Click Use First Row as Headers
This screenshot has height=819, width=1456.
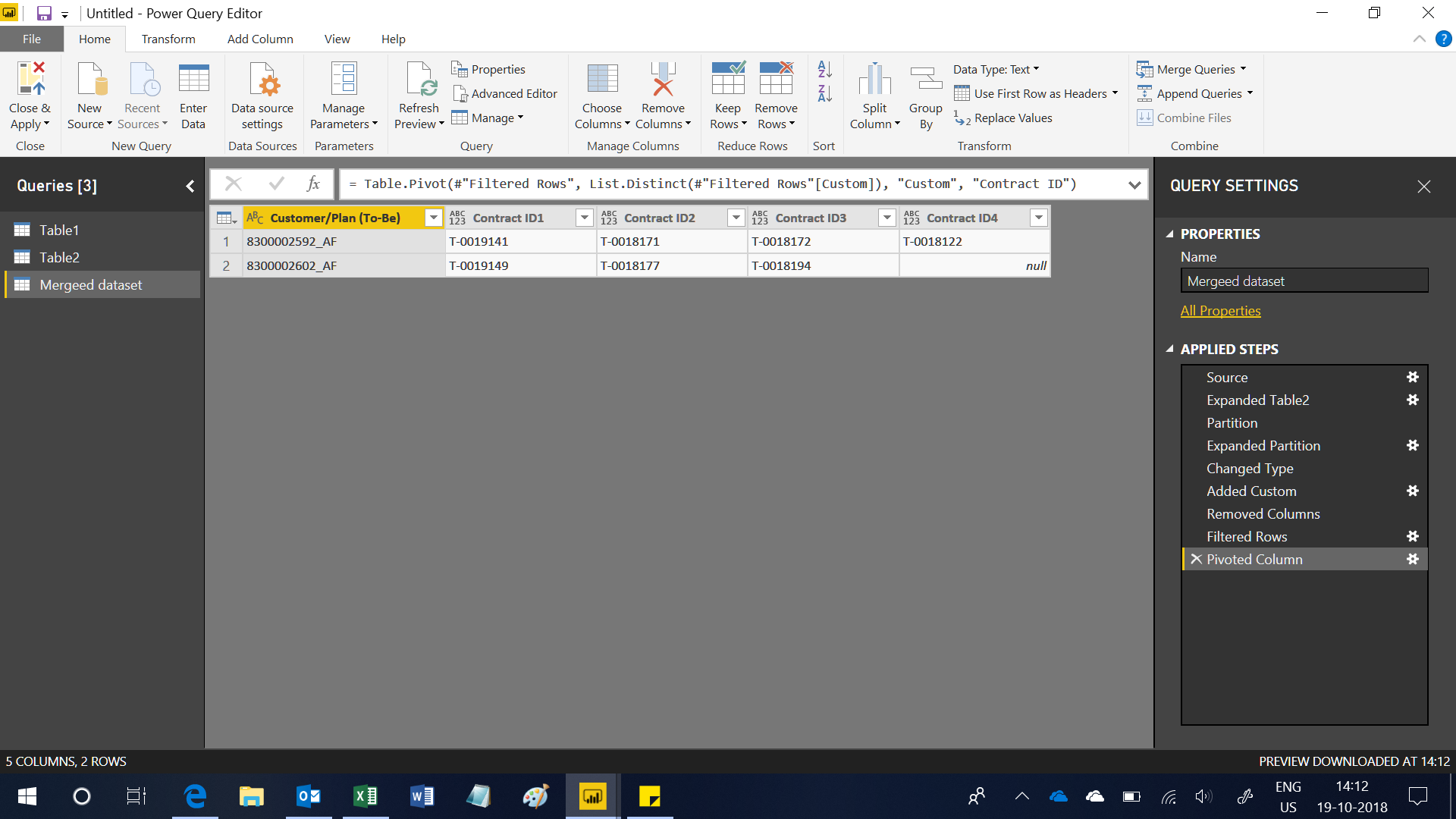[x=1035, y=93]
